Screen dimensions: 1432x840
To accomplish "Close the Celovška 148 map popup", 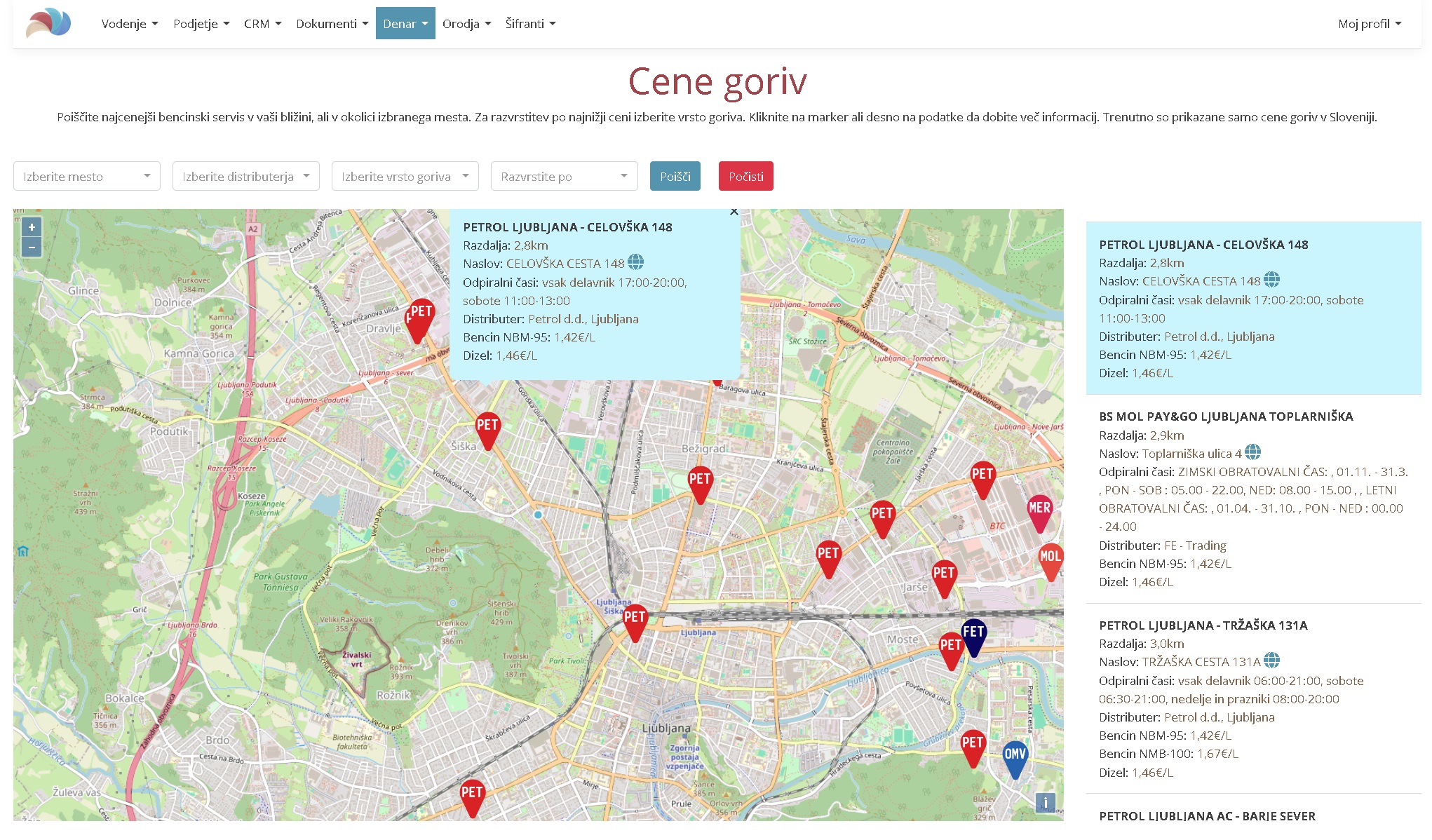I will (734, 212).
